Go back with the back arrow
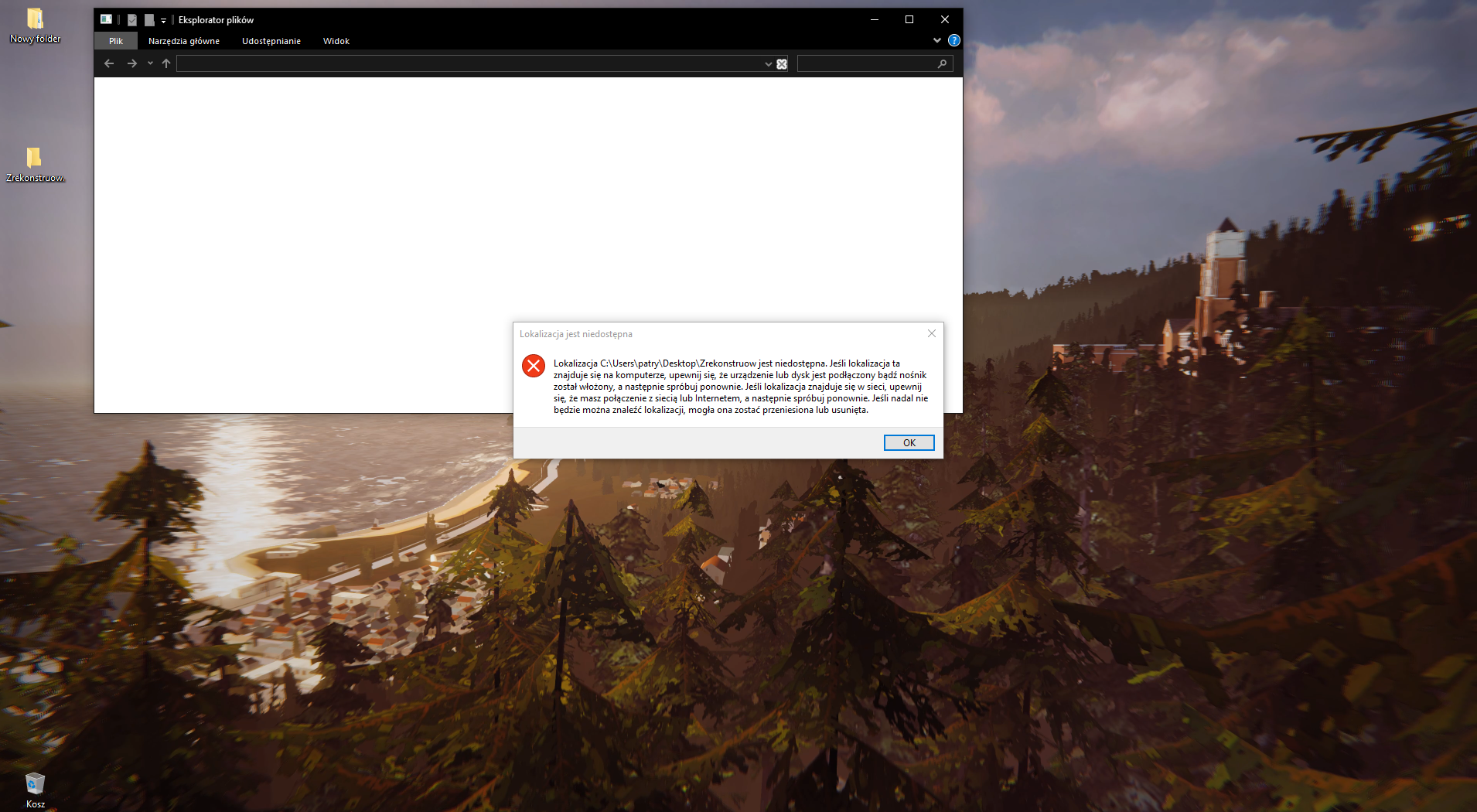This screenshot has height=812, width=1477. coord(109,63)
